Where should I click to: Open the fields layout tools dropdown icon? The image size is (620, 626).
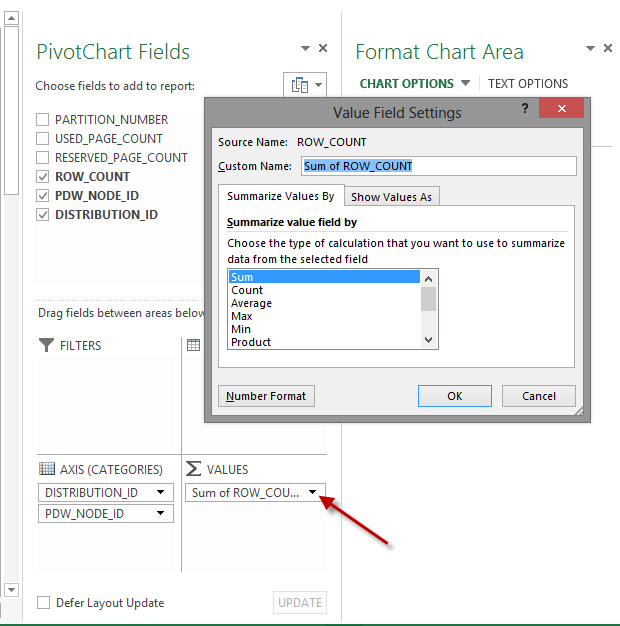point(305,85)
